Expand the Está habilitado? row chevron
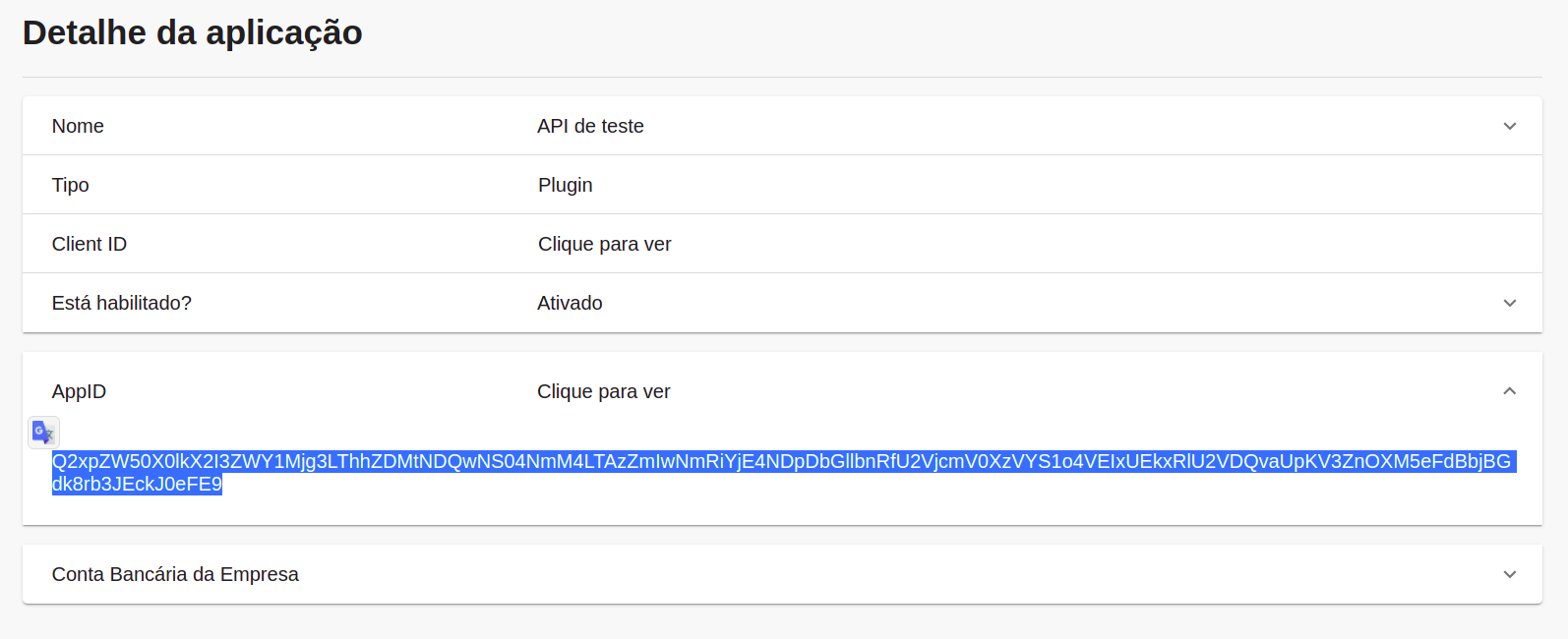The height and width of the screenshot is (639, 1568). [1509, 303]
